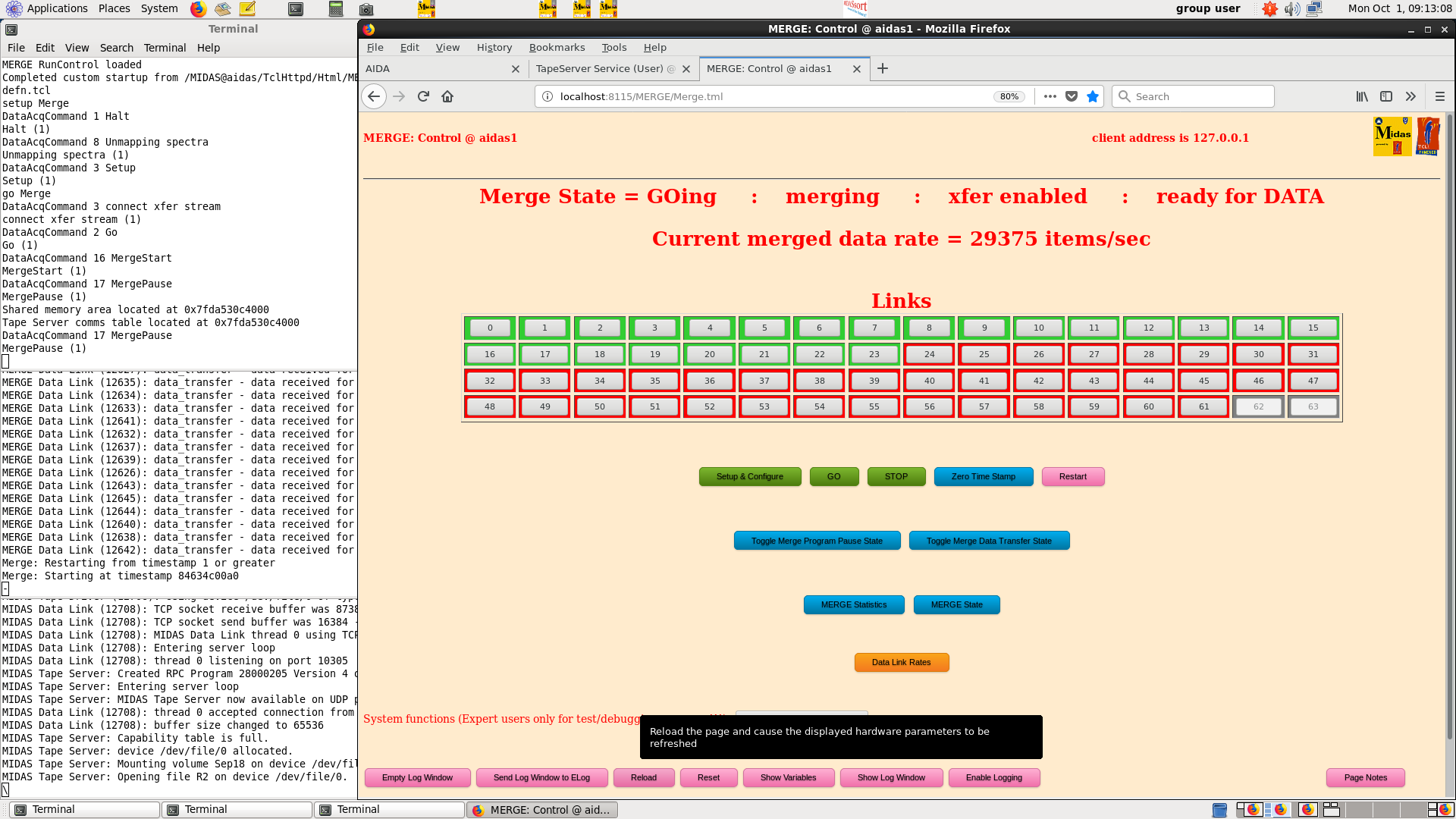1456x819 pixels.
Task: Expand the toolbar overflow chevron
Action: coord(1410,96)
